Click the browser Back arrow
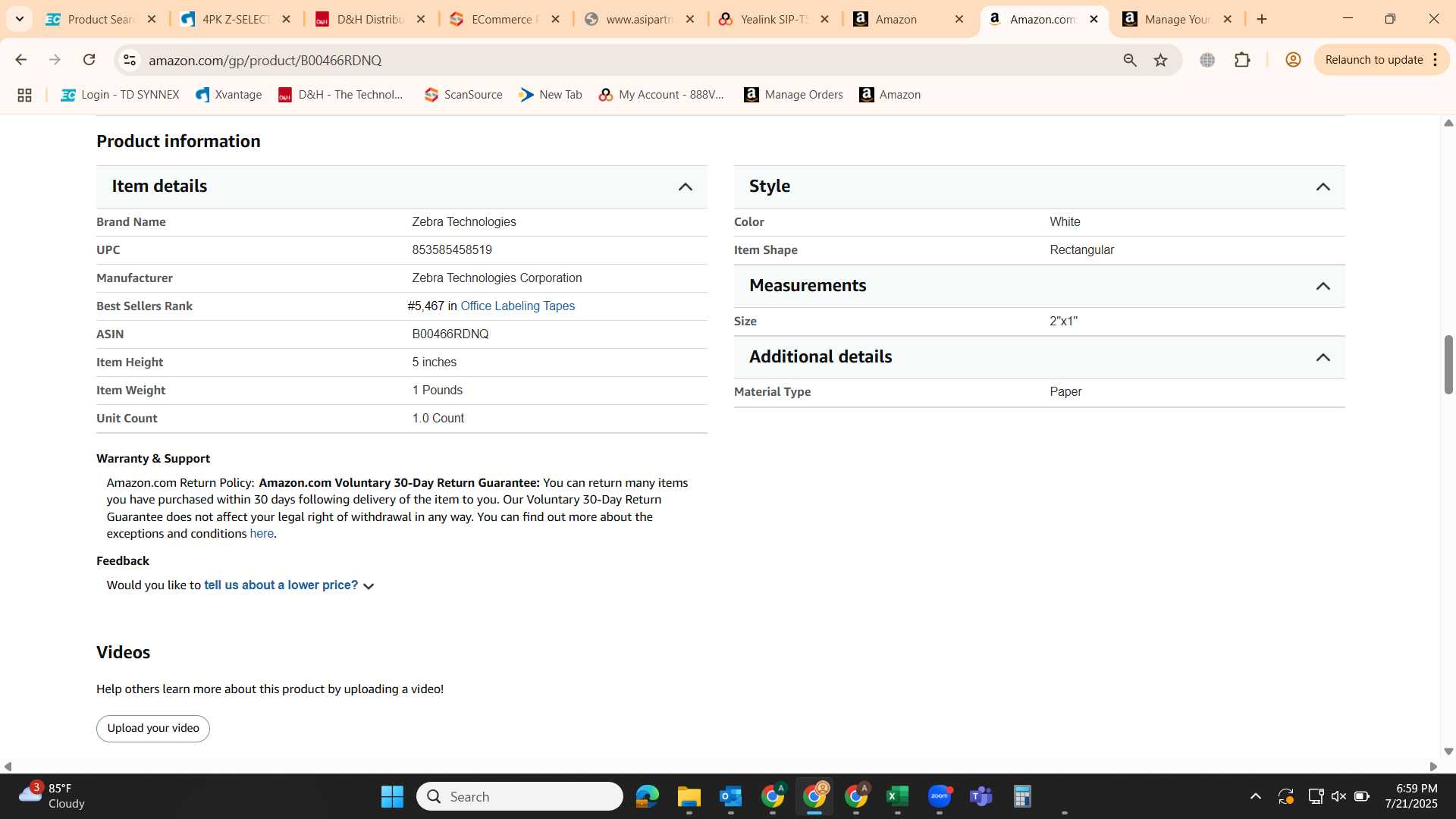 tap(20, 60)
